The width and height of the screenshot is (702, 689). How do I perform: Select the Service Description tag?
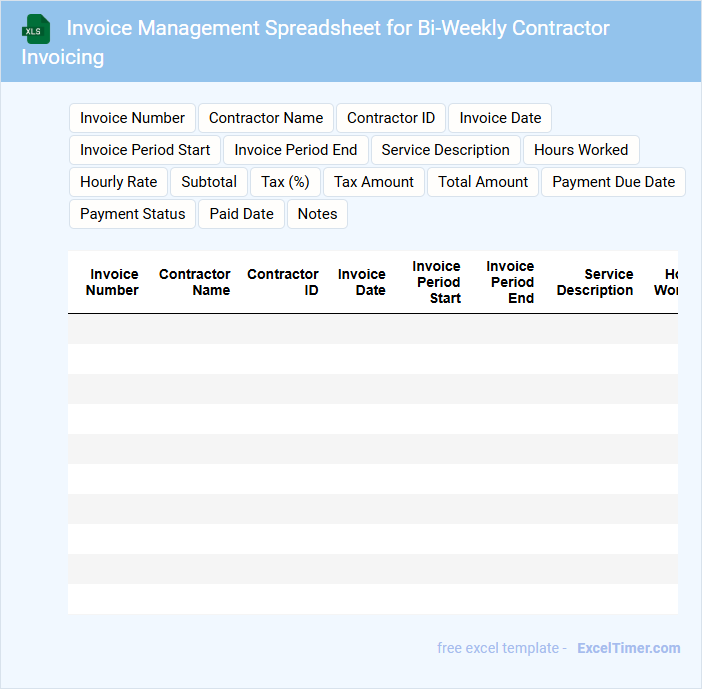point(445,150)
